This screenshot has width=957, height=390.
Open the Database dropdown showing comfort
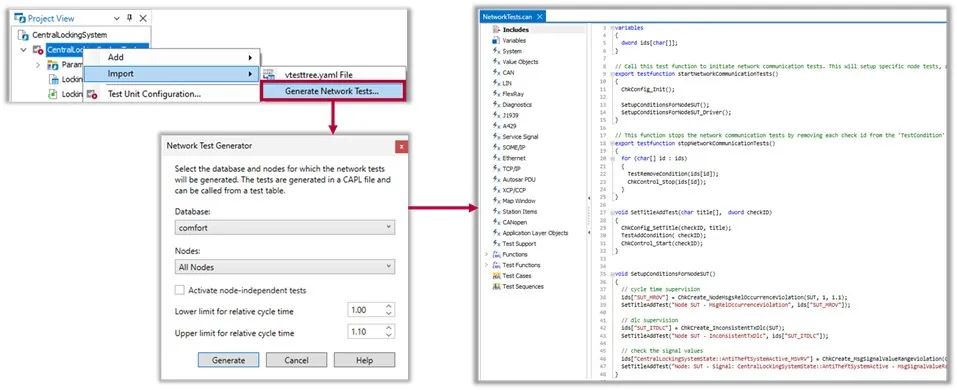pos(284,228)
